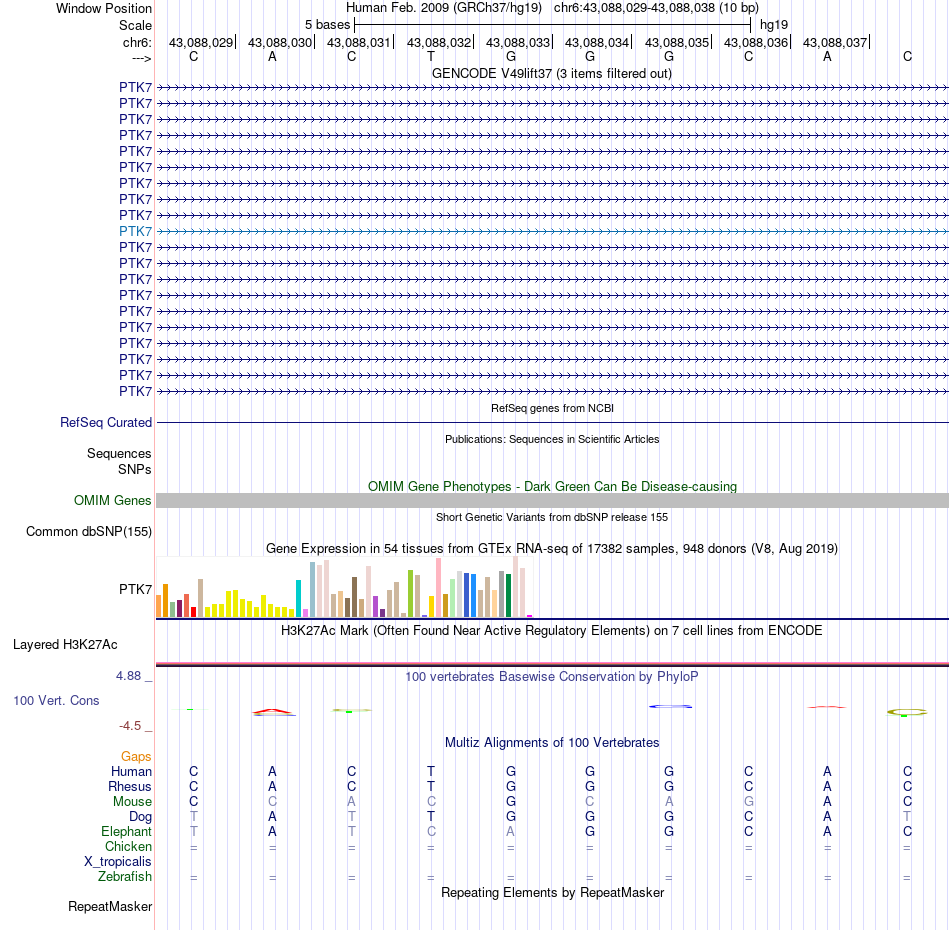Click the 43,088,035 position marker
Viewport: 950px width, 930px height.
677,42
